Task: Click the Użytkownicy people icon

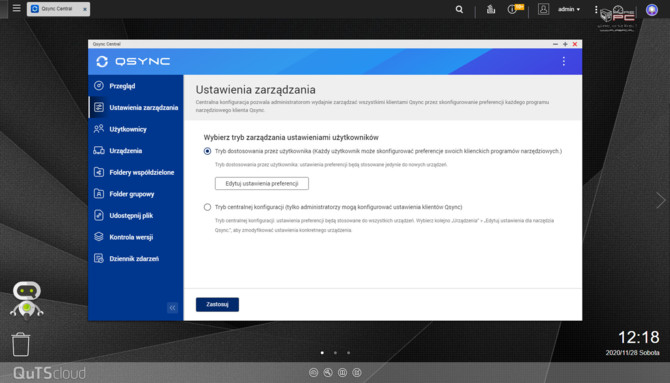Action: [99, 129]
